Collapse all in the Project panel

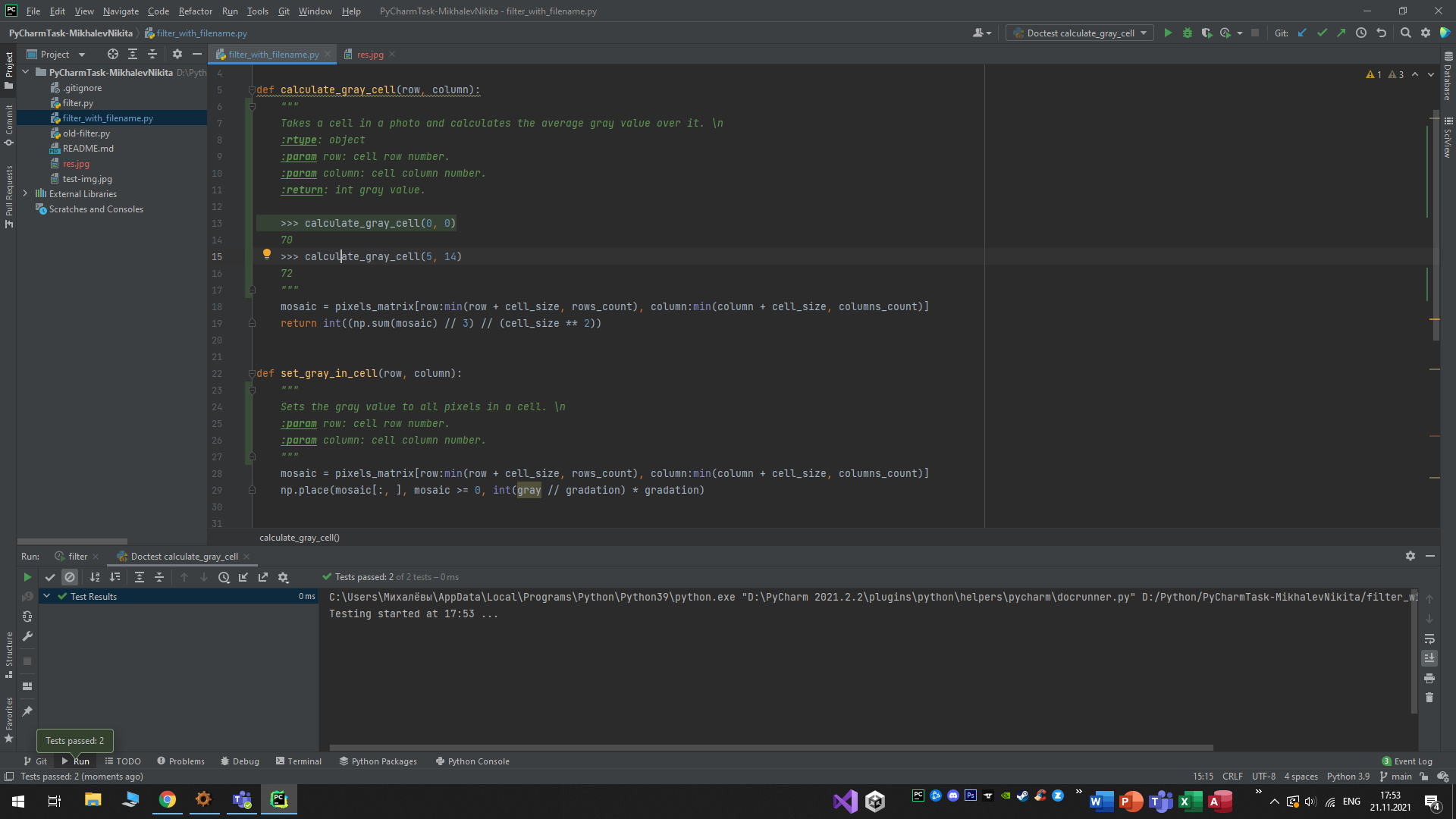point(152,54)
